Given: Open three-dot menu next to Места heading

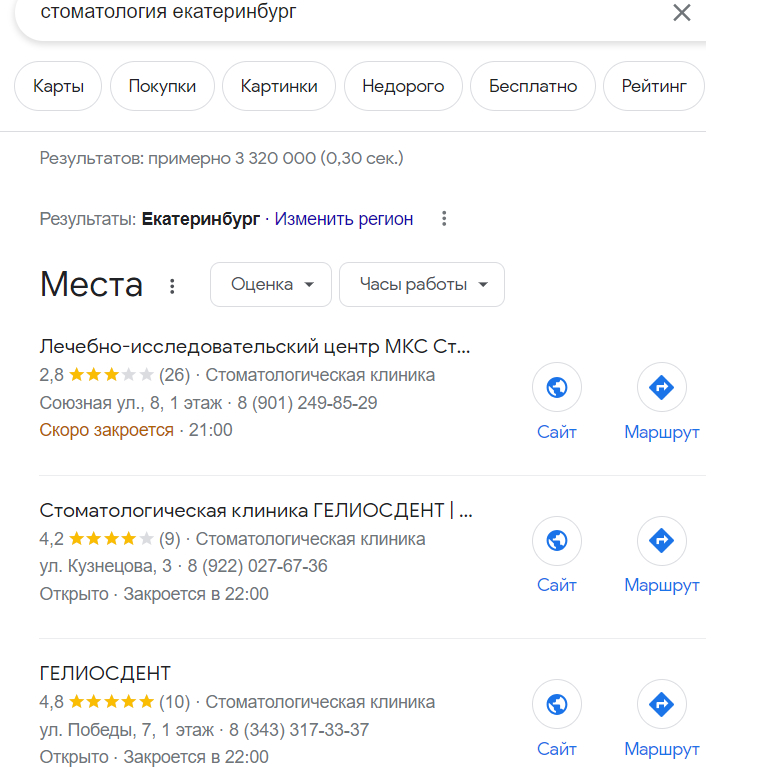Looking at the screenshot, I should [172, 286].
